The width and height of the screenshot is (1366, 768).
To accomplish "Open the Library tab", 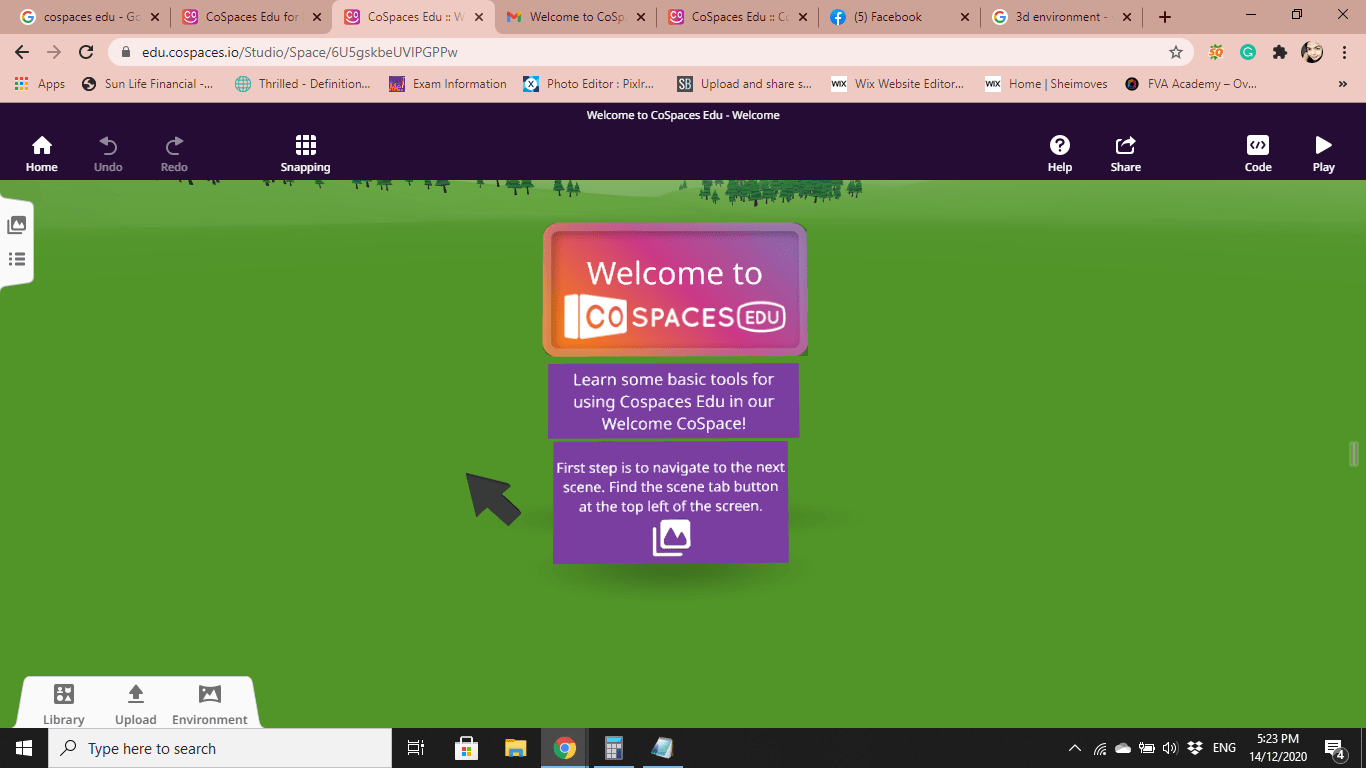I will click(x=64, y=704).
